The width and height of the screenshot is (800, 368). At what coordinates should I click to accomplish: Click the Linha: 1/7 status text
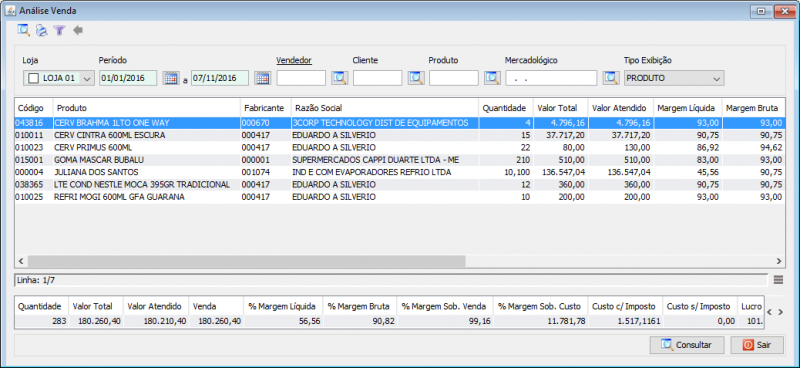(35, 280)
